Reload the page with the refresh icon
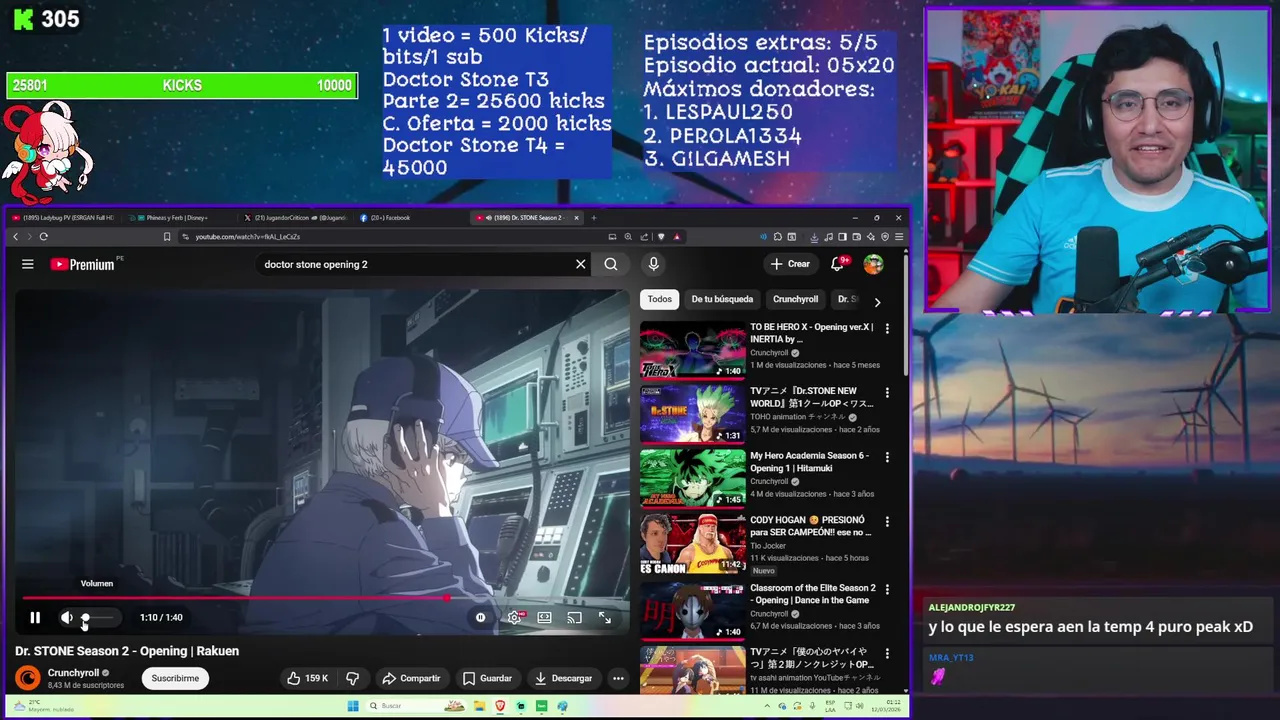This screenshot has height=720, width=1280. 43,237
